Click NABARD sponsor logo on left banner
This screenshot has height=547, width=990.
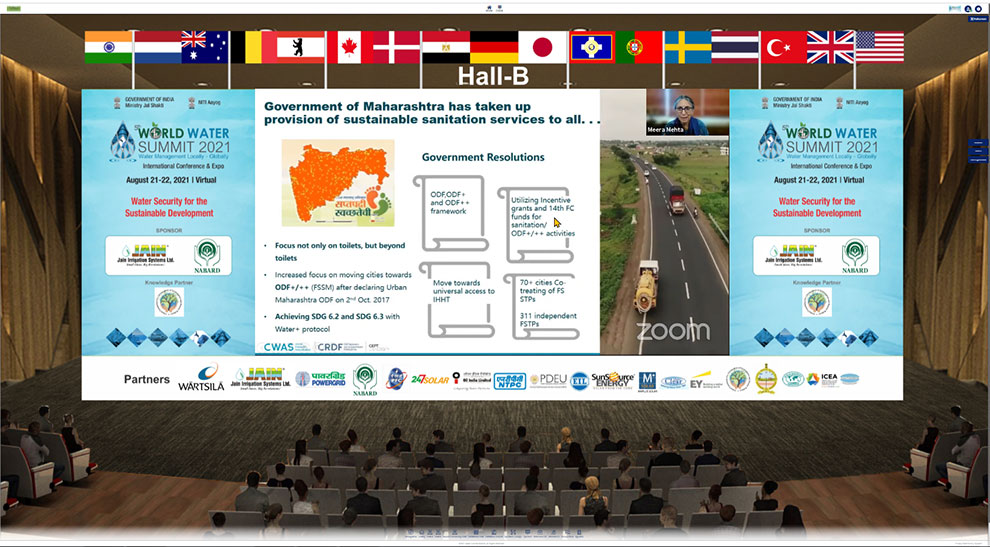click(x=207, y=256)
